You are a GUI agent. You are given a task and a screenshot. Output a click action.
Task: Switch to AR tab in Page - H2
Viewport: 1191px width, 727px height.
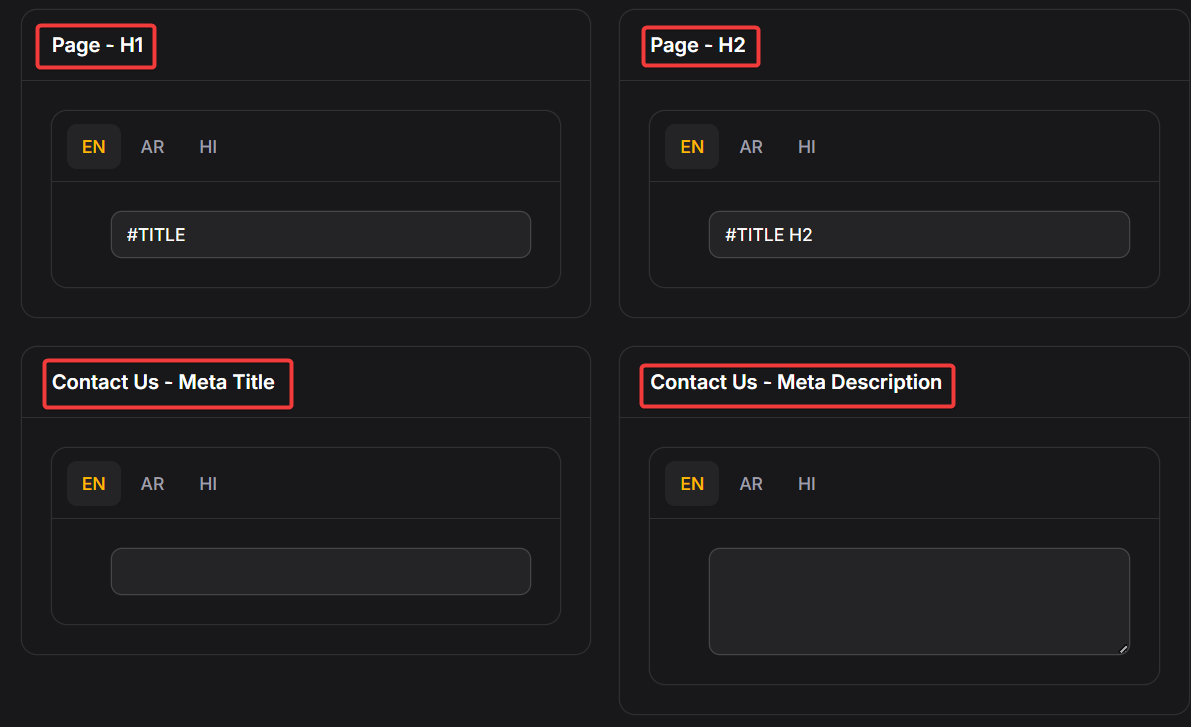coord(751,147)
